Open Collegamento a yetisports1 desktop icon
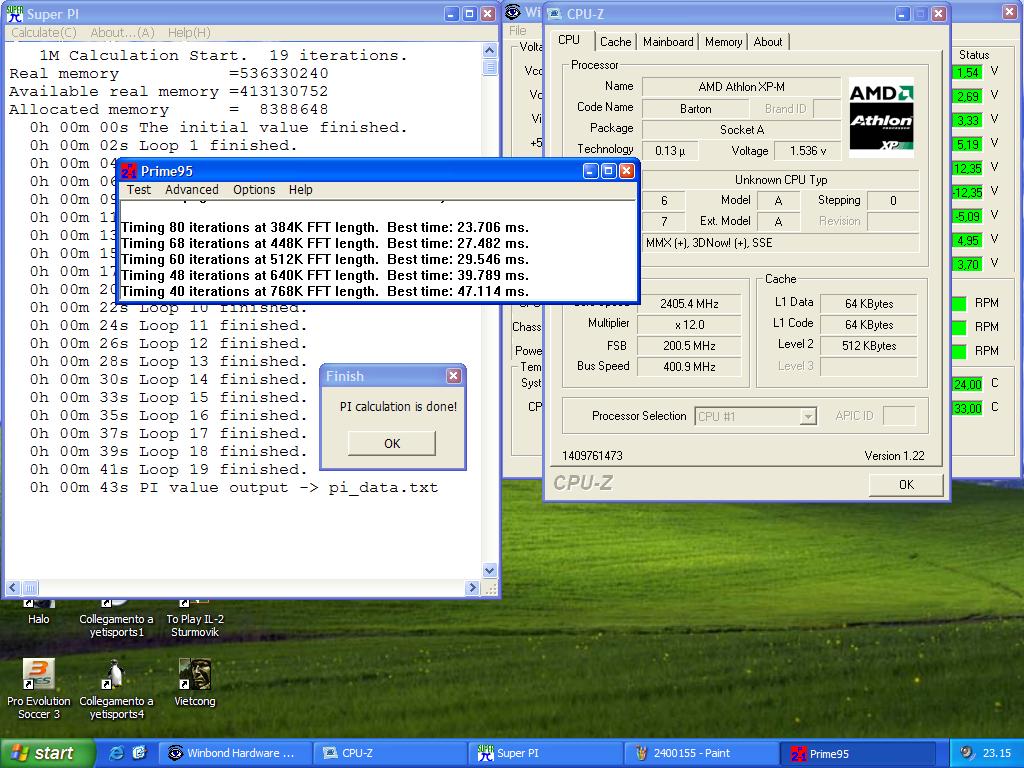1024x768 pixels. click(x=116, y=618)
